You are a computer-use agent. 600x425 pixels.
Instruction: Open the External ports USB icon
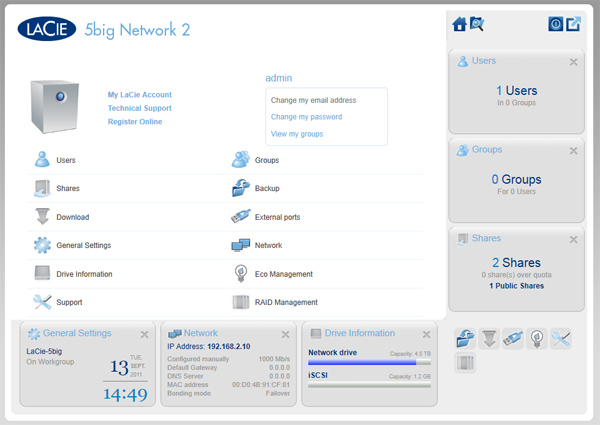point(241,216)
